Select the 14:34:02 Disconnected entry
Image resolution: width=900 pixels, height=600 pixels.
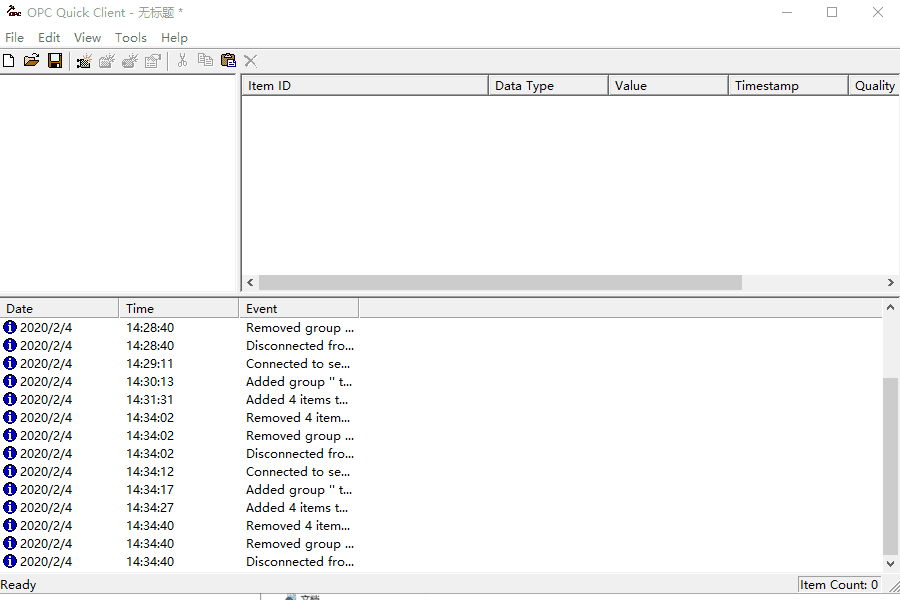pos(179,454)
